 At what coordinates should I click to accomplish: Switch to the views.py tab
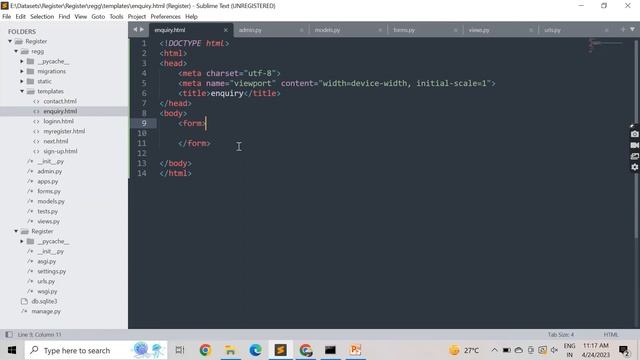click(x=479, y=30)
